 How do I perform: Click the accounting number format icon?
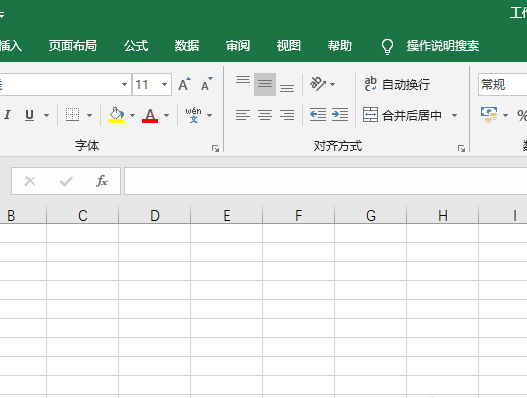(x=489, y=115)
